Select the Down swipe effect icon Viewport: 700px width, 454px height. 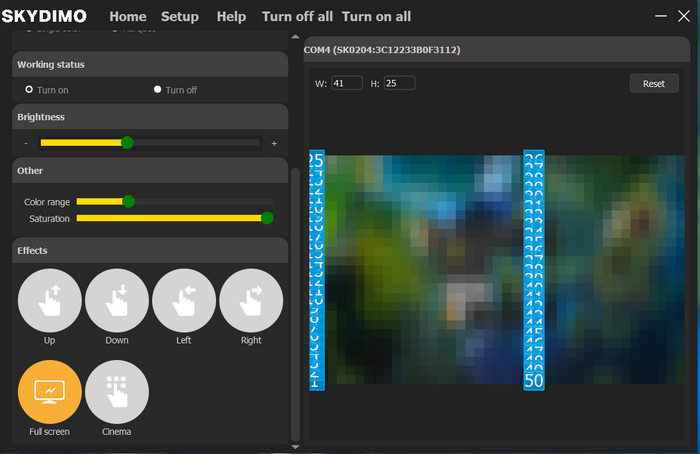coord(117,301)
